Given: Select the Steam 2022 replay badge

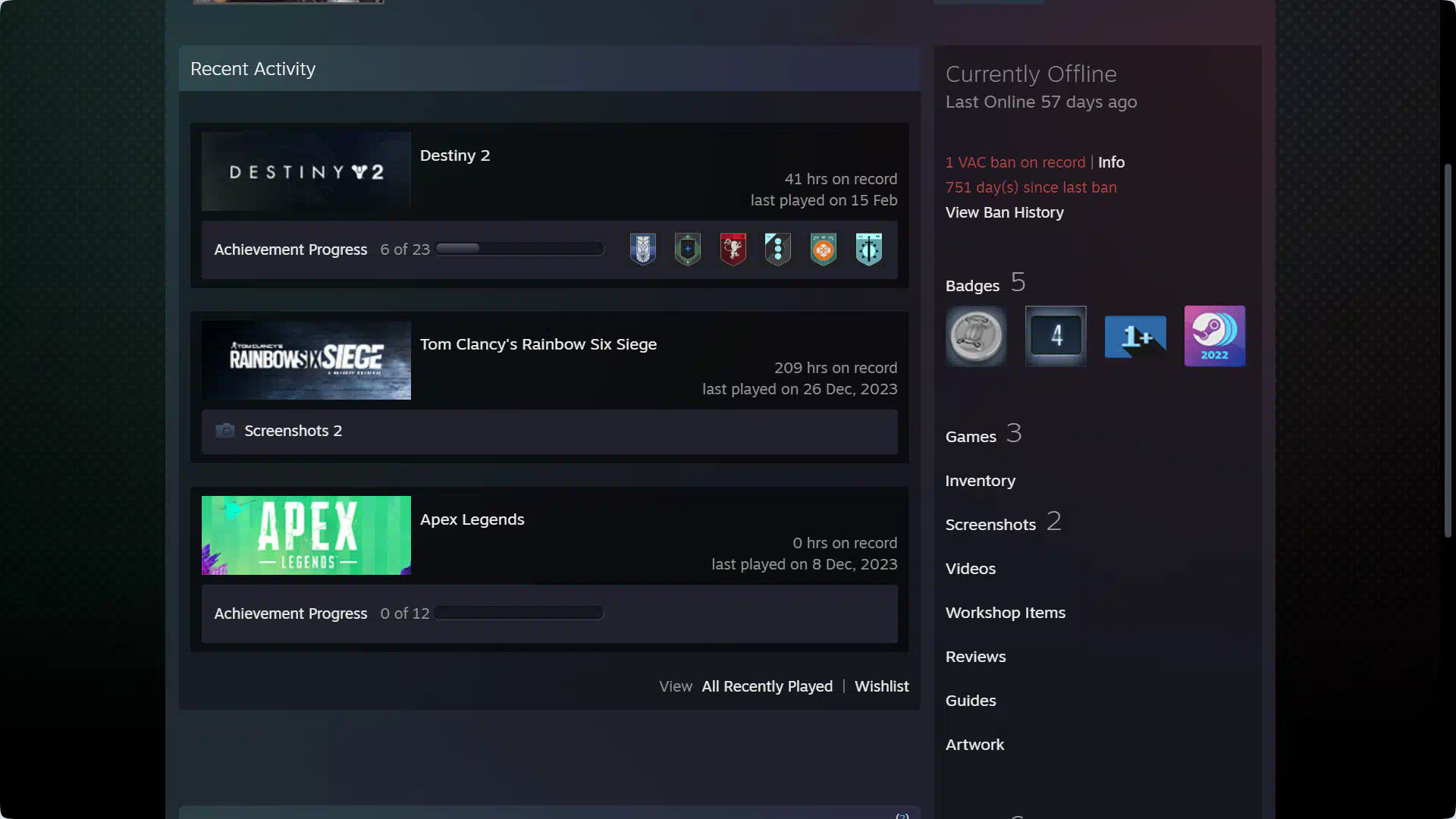Looking at the screenshot, I should click(1215, 336).
